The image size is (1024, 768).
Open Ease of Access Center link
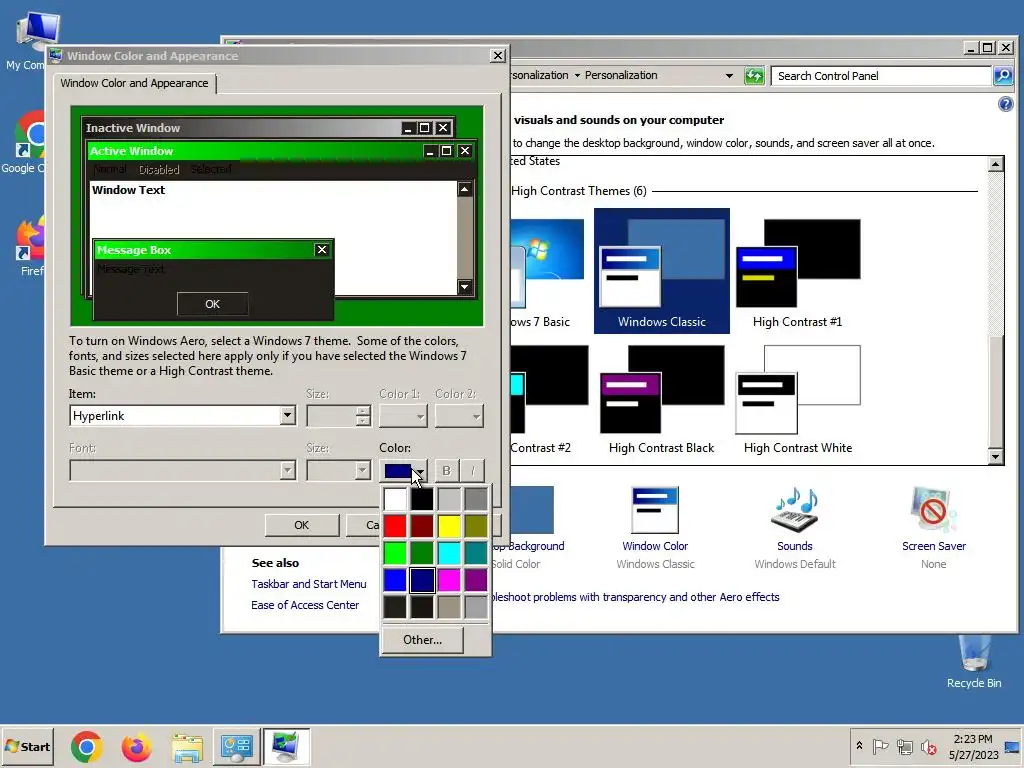click(x=305, y=605)
